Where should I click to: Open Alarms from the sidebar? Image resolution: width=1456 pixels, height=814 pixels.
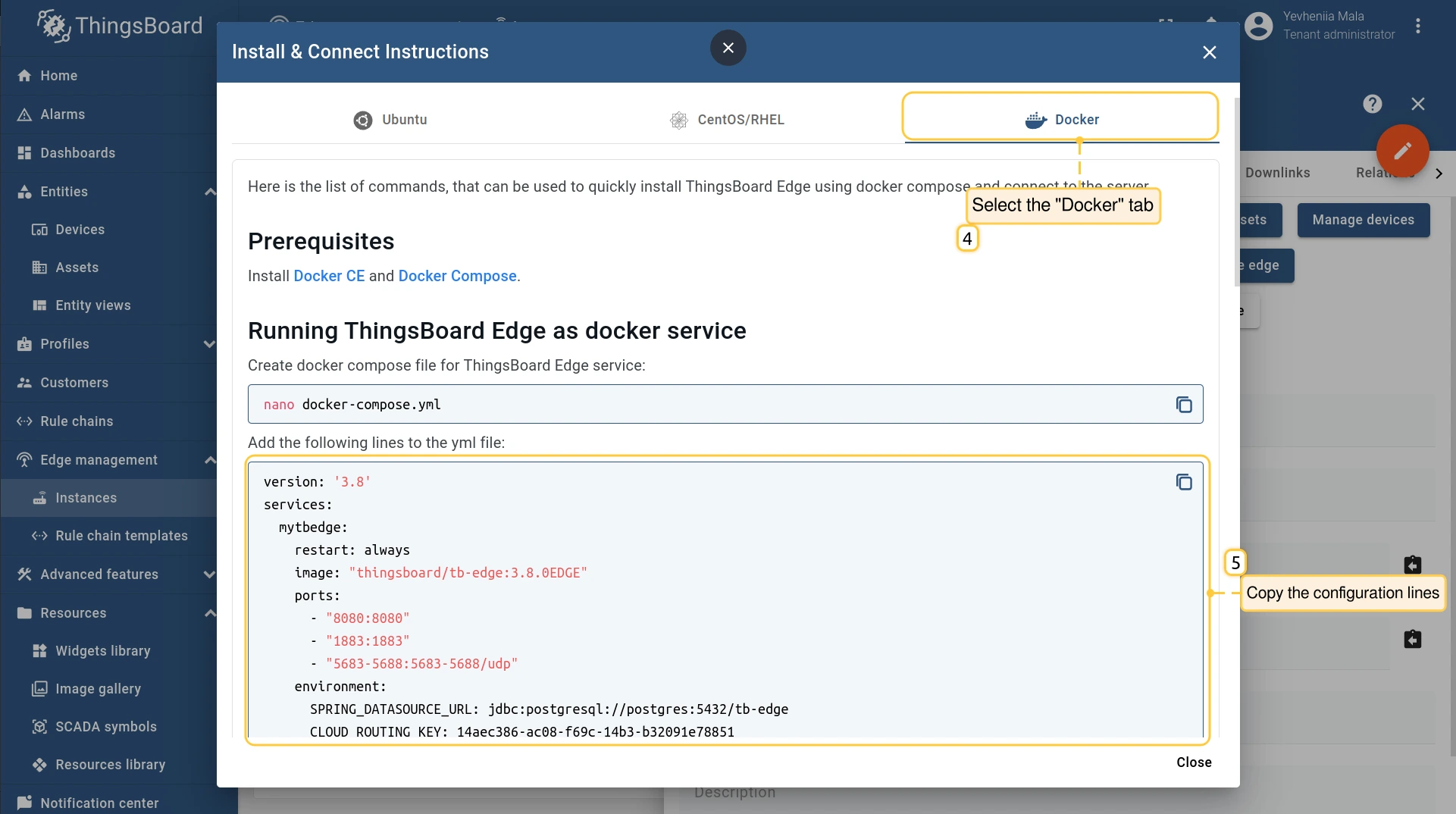62,114
